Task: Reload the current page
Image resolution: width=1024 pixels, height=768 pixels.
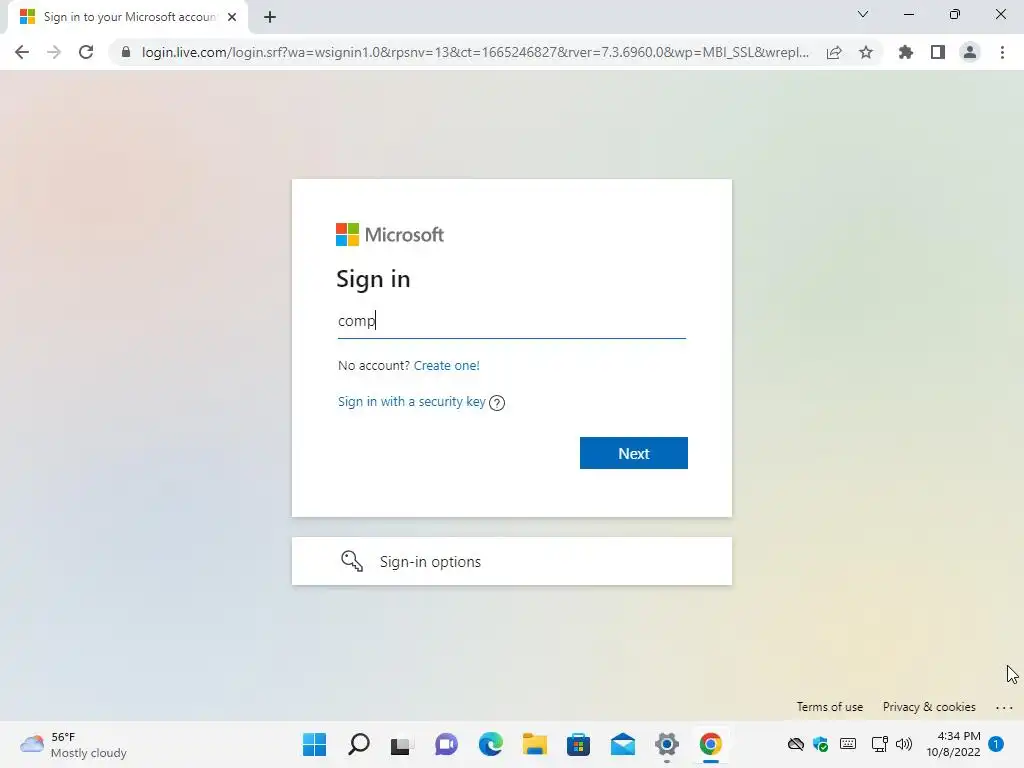Action: pos(86,52)
